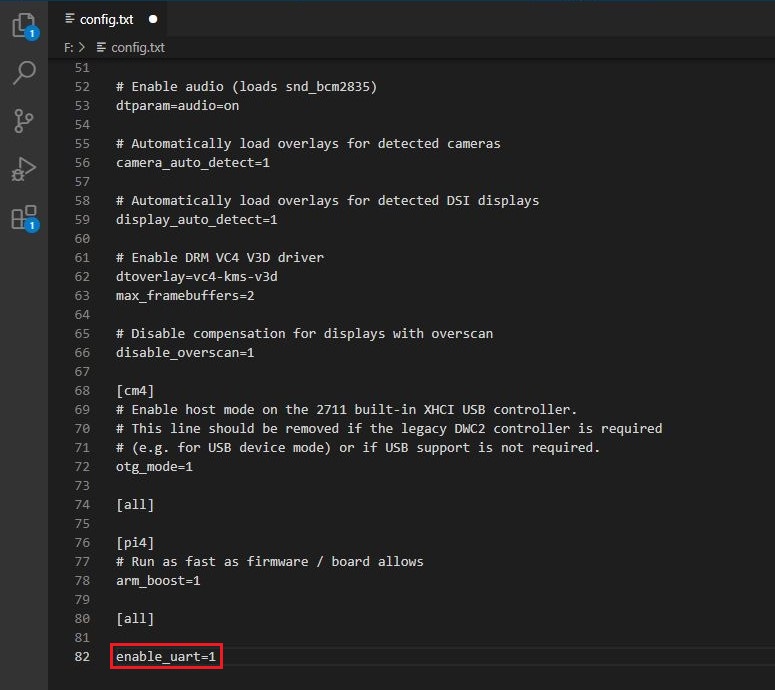Click the breadcrumb chevron separator

[x=82, y=47]
